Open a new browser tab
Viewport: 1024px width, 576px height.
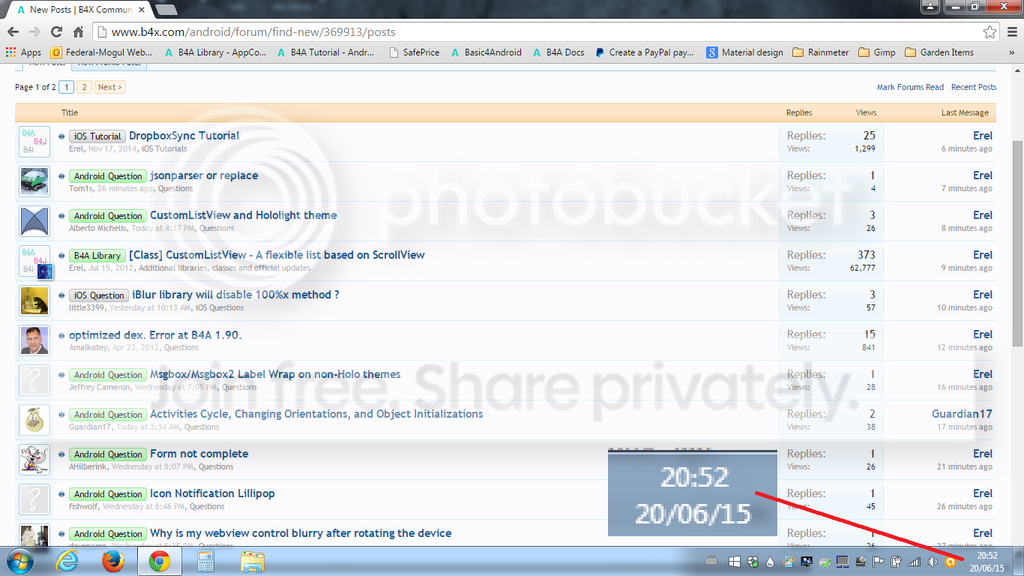(166, 9)
